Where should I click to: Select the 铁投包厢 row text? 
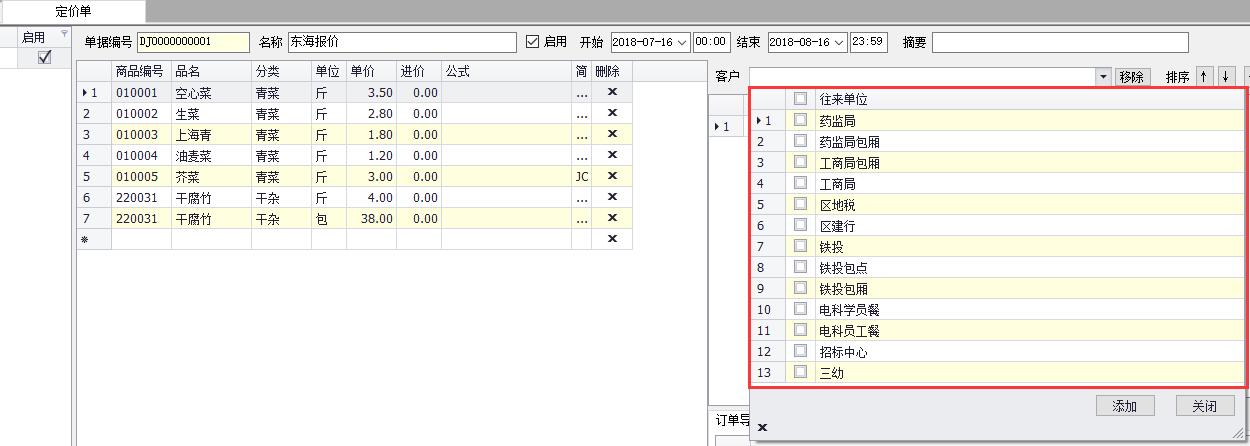point(843,288)
